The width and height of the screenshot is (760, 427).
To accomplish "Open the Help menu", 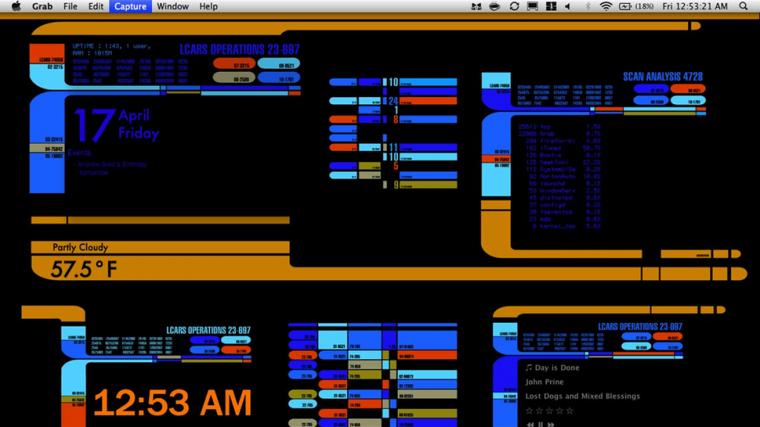I will 208,6.
